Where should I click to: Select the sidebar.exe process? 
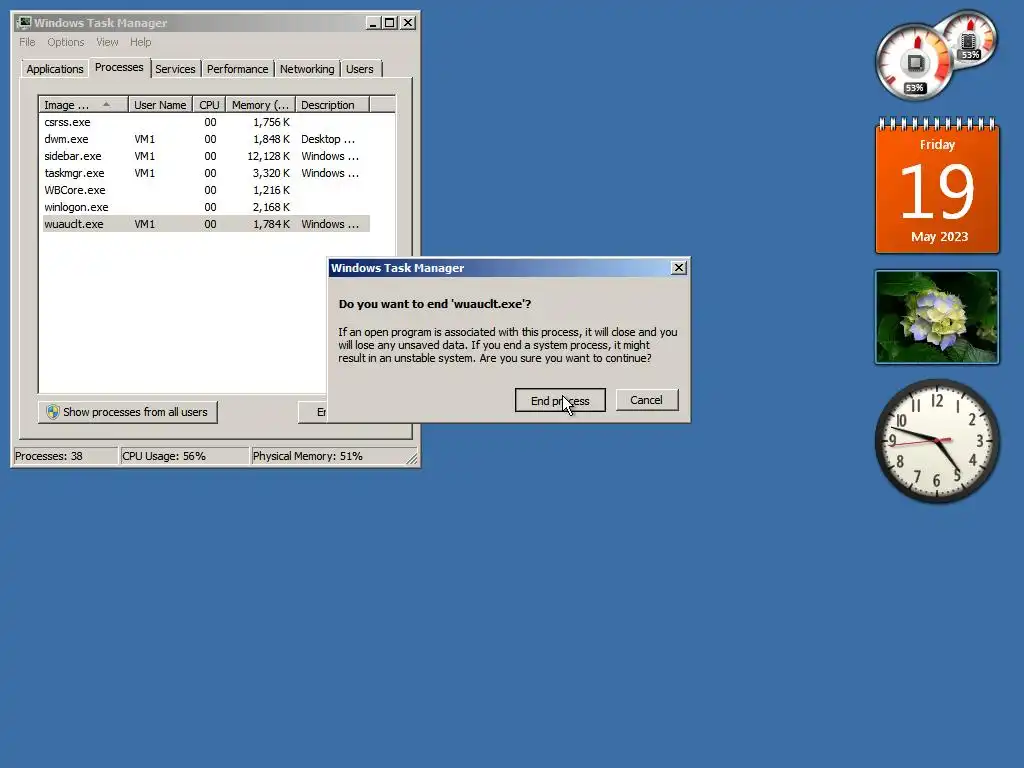[206, 156]
